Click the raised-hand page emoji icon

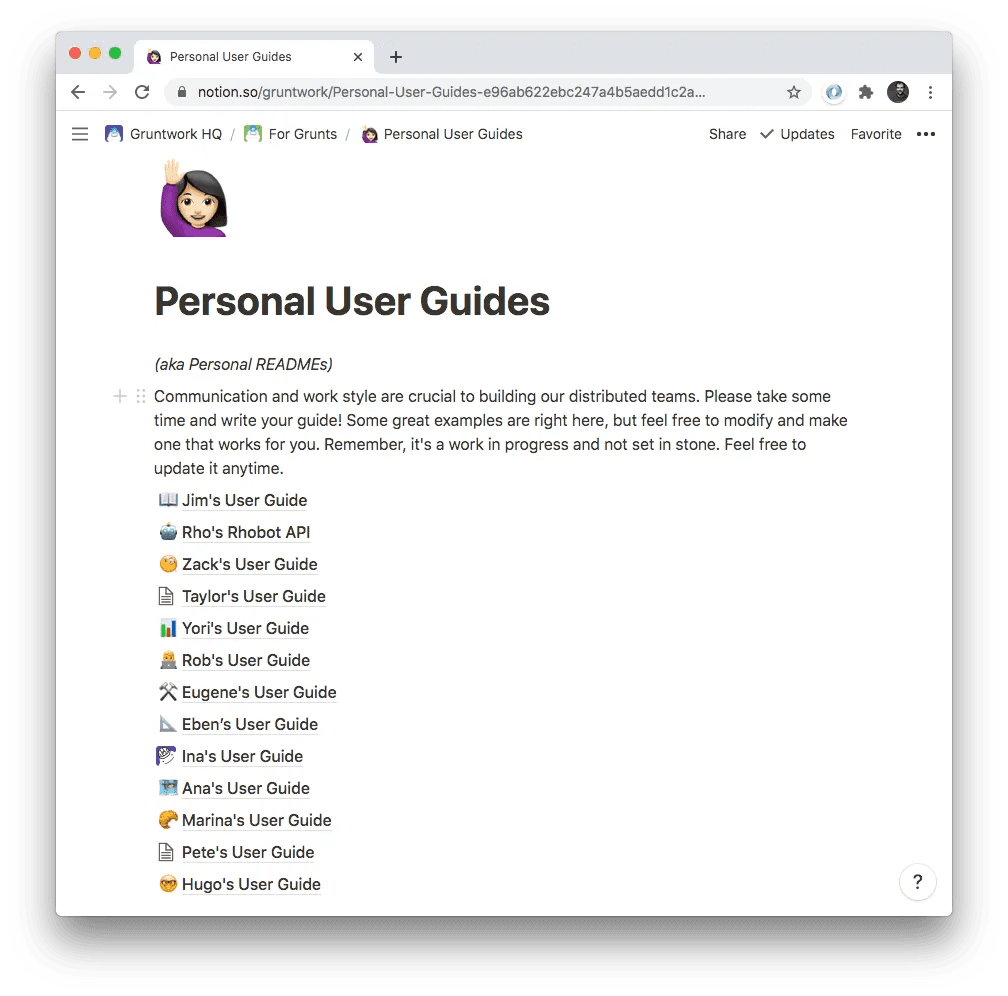pyautogui.click(x=194, y=199)
